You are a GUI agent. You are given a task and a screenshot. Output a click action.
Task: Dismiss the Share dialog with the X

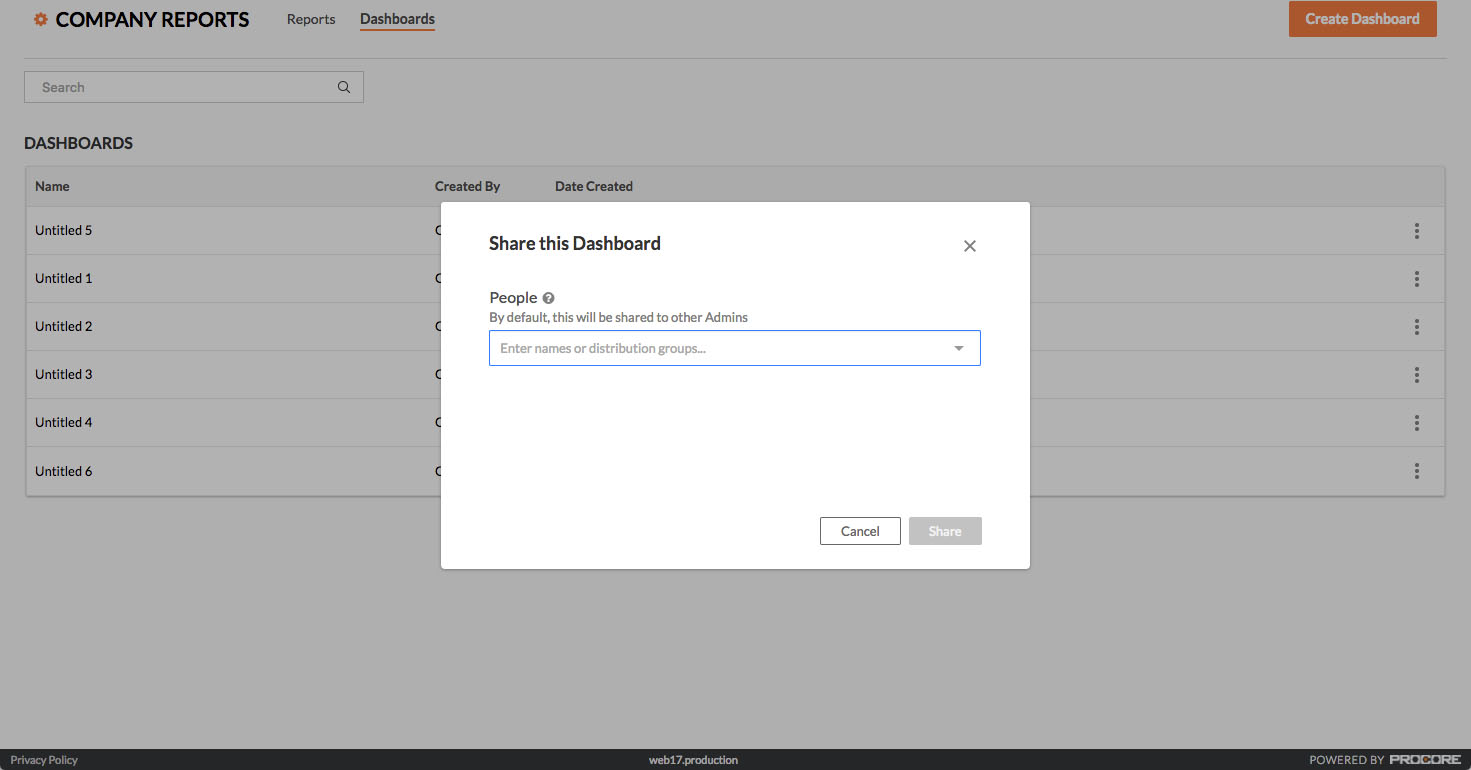pos(969,245)
